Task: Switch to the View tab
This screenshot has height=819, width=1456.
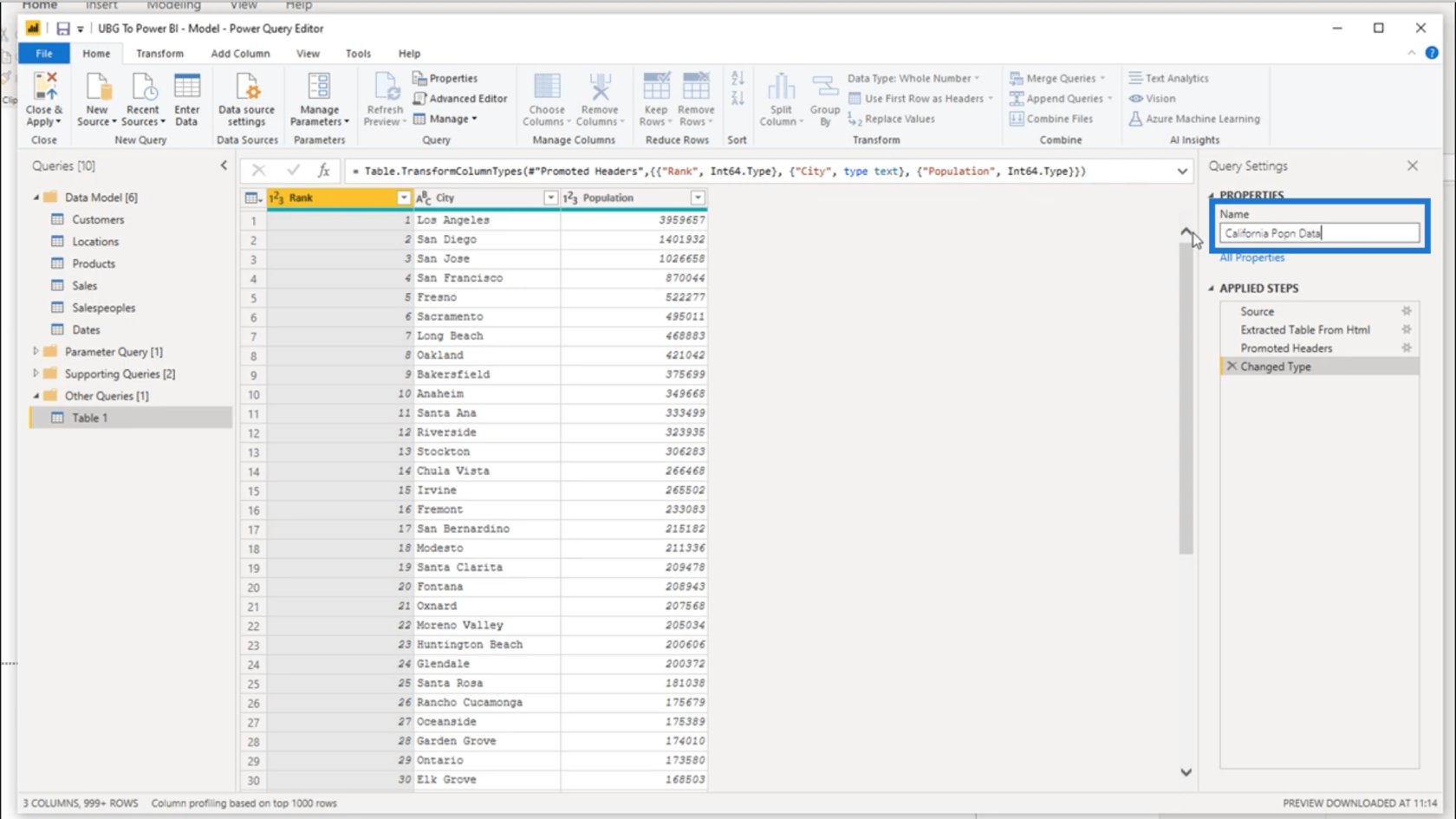Action: pos(308,54)
